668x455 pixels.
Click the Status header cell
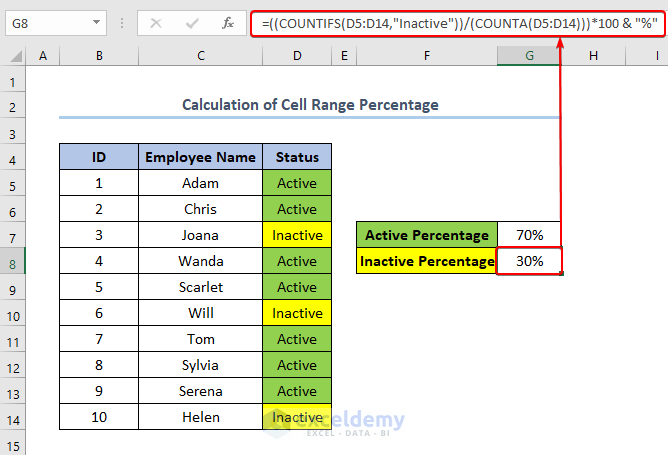point(297,157)
